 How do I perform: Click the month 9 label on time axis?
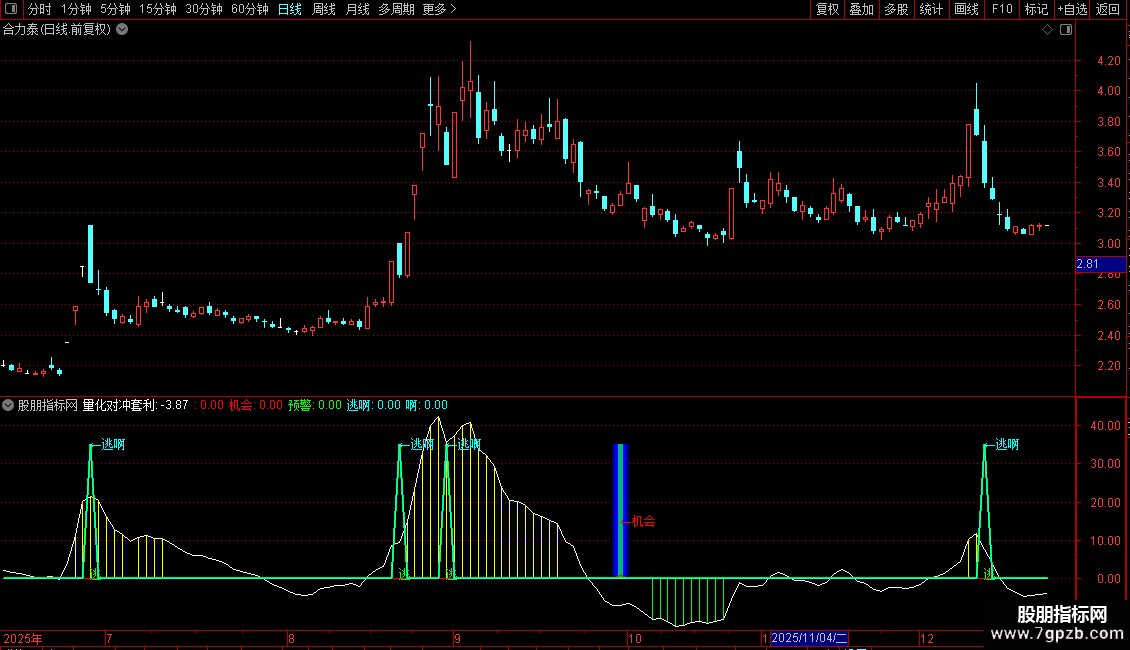click(457, 638)
